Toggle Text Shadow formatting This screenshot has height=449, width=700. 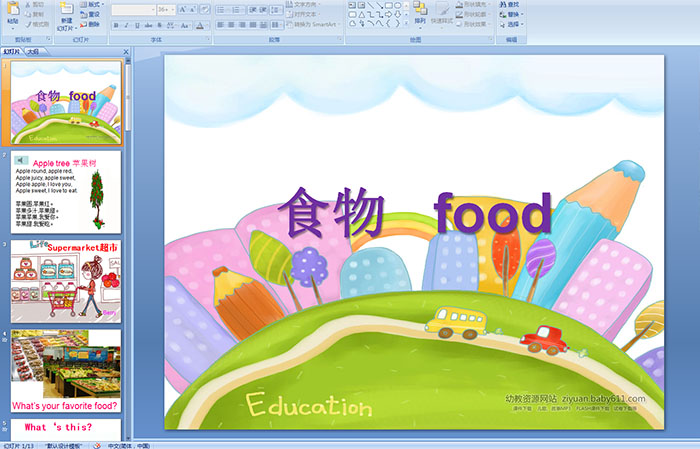click(x=159, y=25)
